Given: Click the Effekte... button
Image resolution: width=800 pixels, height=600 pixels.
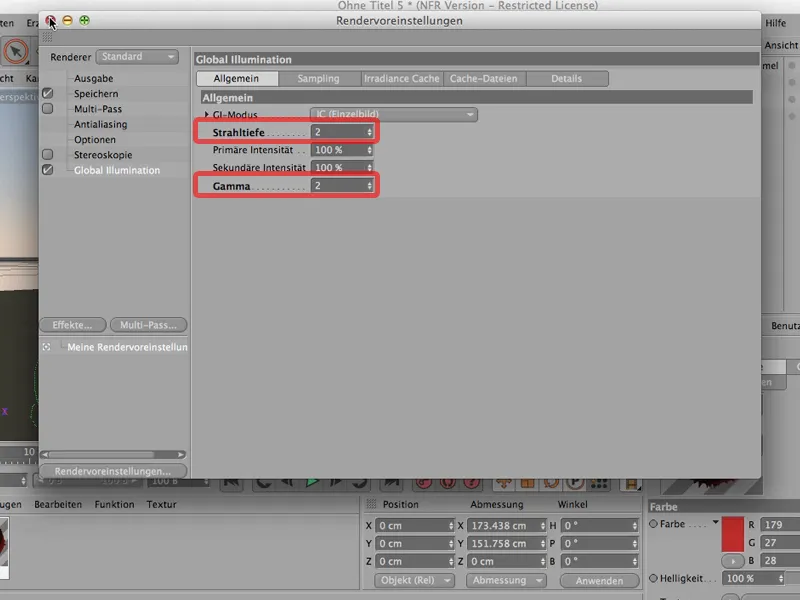Looking at the screenshot, I should pyautogui.click(x=72, y=325).
